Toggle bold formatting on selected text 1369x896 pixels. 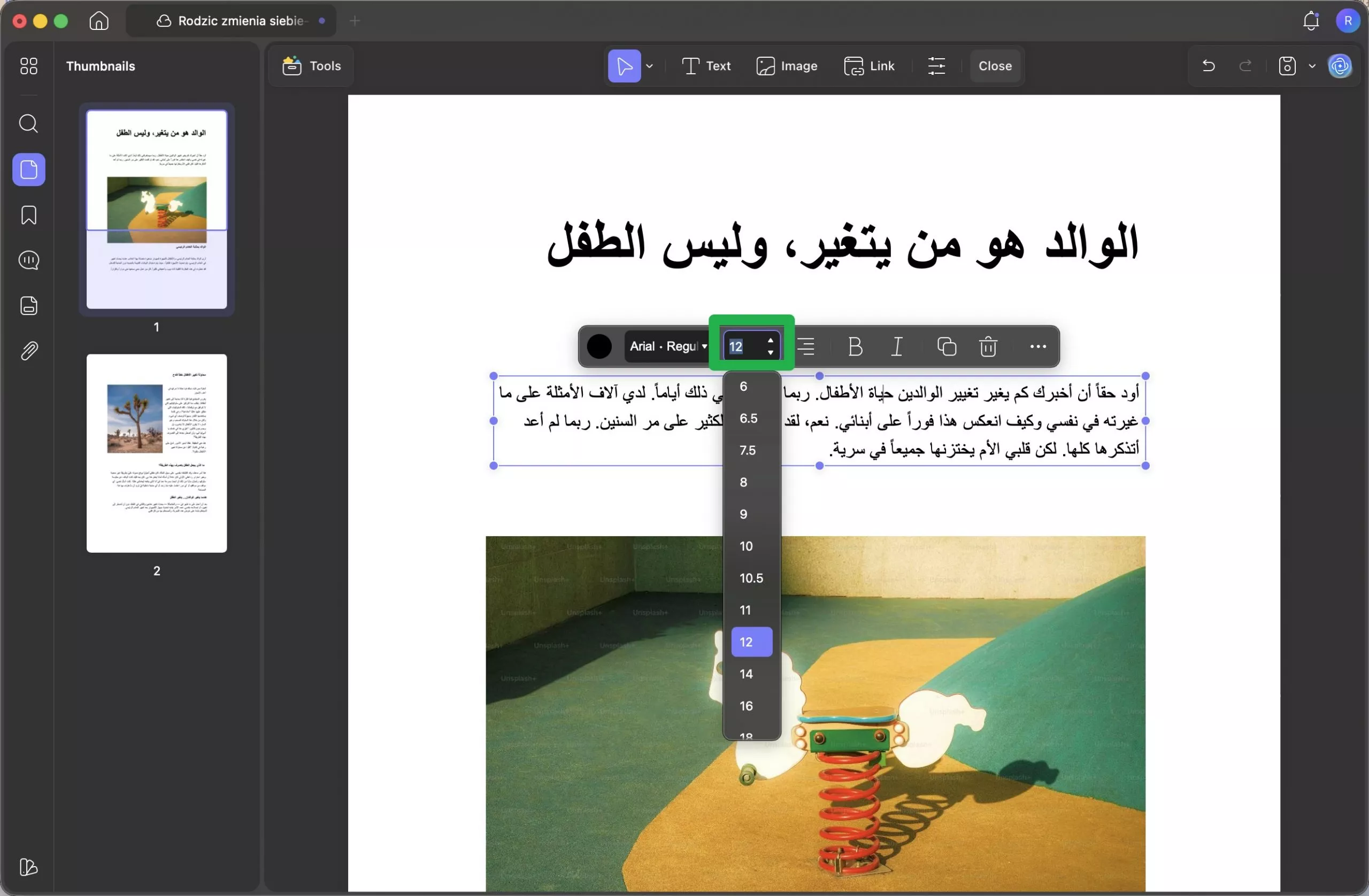click(x=855, y=346)
